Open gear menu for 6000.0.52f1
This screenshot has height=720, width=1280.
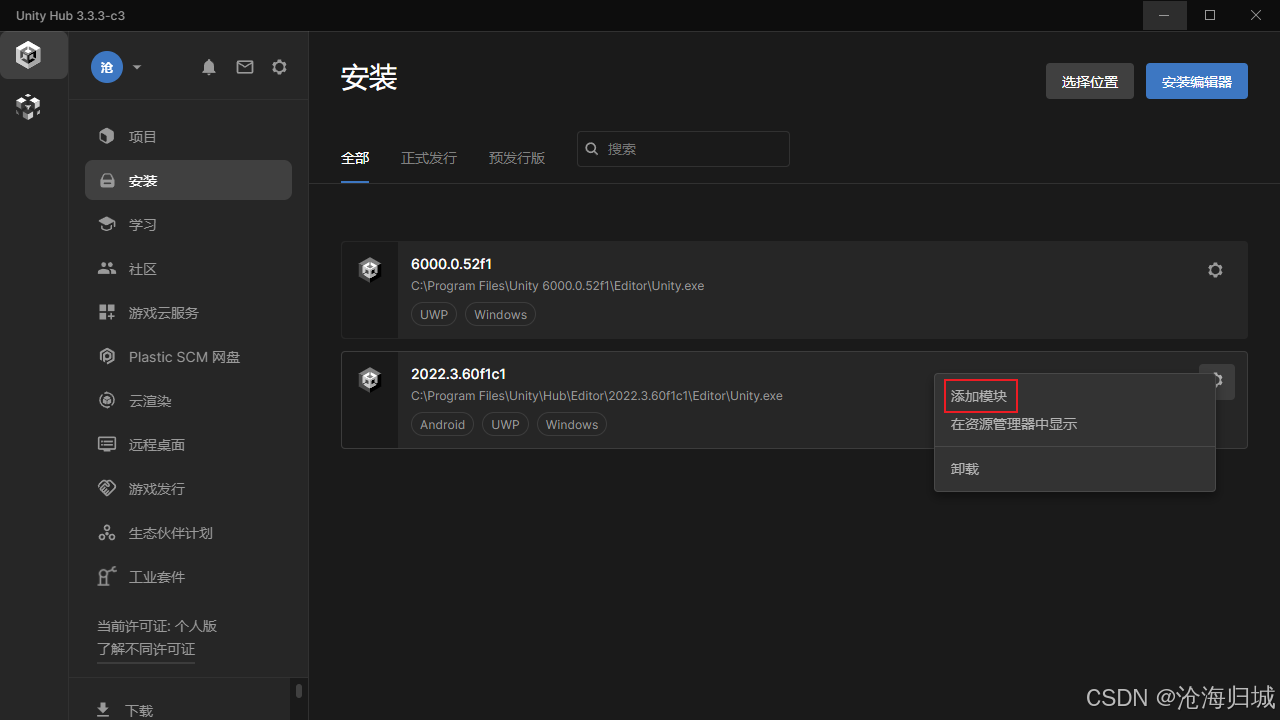pos(1215,270)
